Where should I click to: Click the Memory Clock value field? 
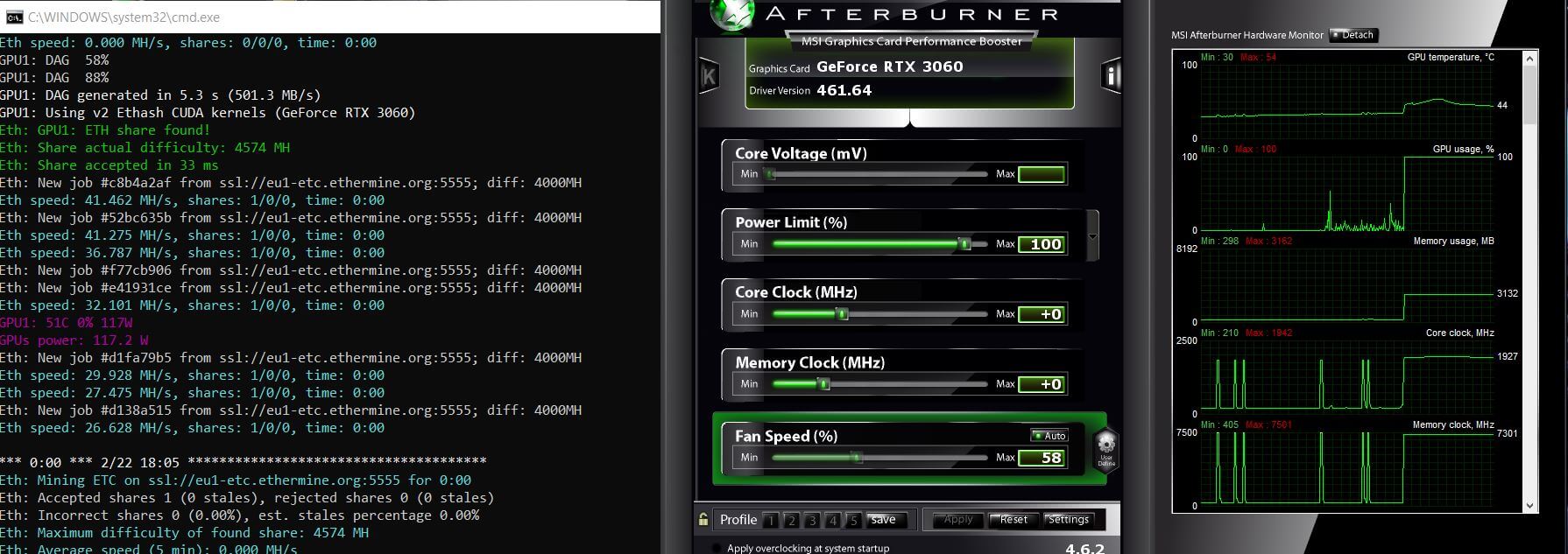point(1042,384)
